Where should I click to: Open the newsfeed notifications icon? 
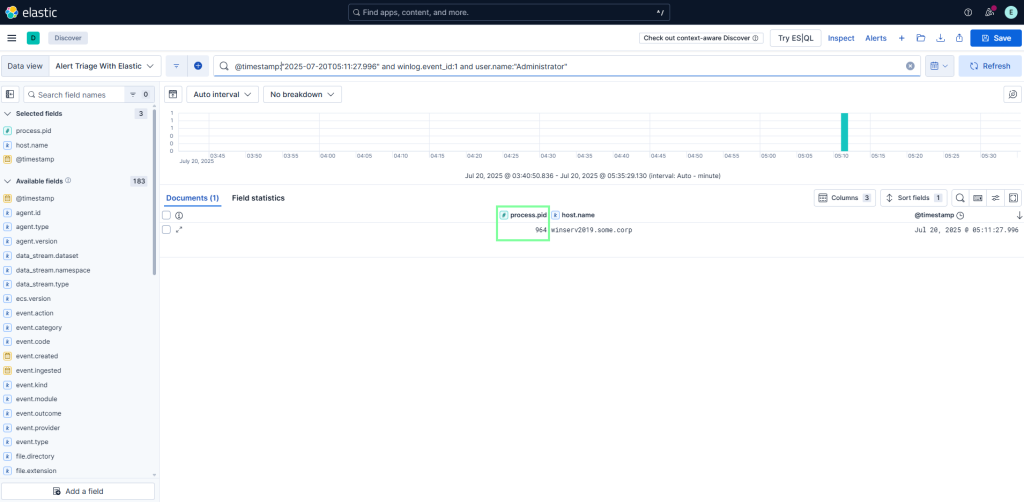point(989,12)
